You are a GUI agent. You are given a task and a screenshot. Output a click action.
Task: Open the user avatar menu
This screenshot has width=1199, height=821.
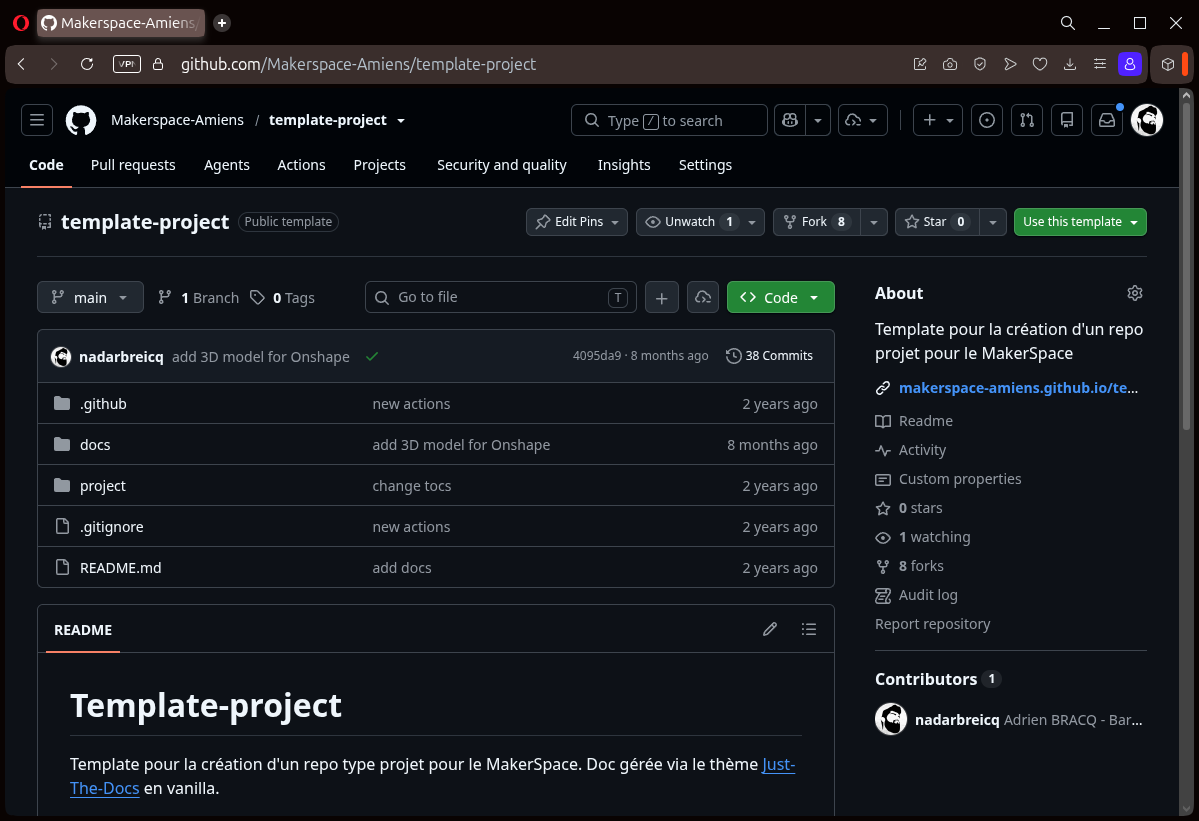pyautogui.click(x=1147, y=120)
